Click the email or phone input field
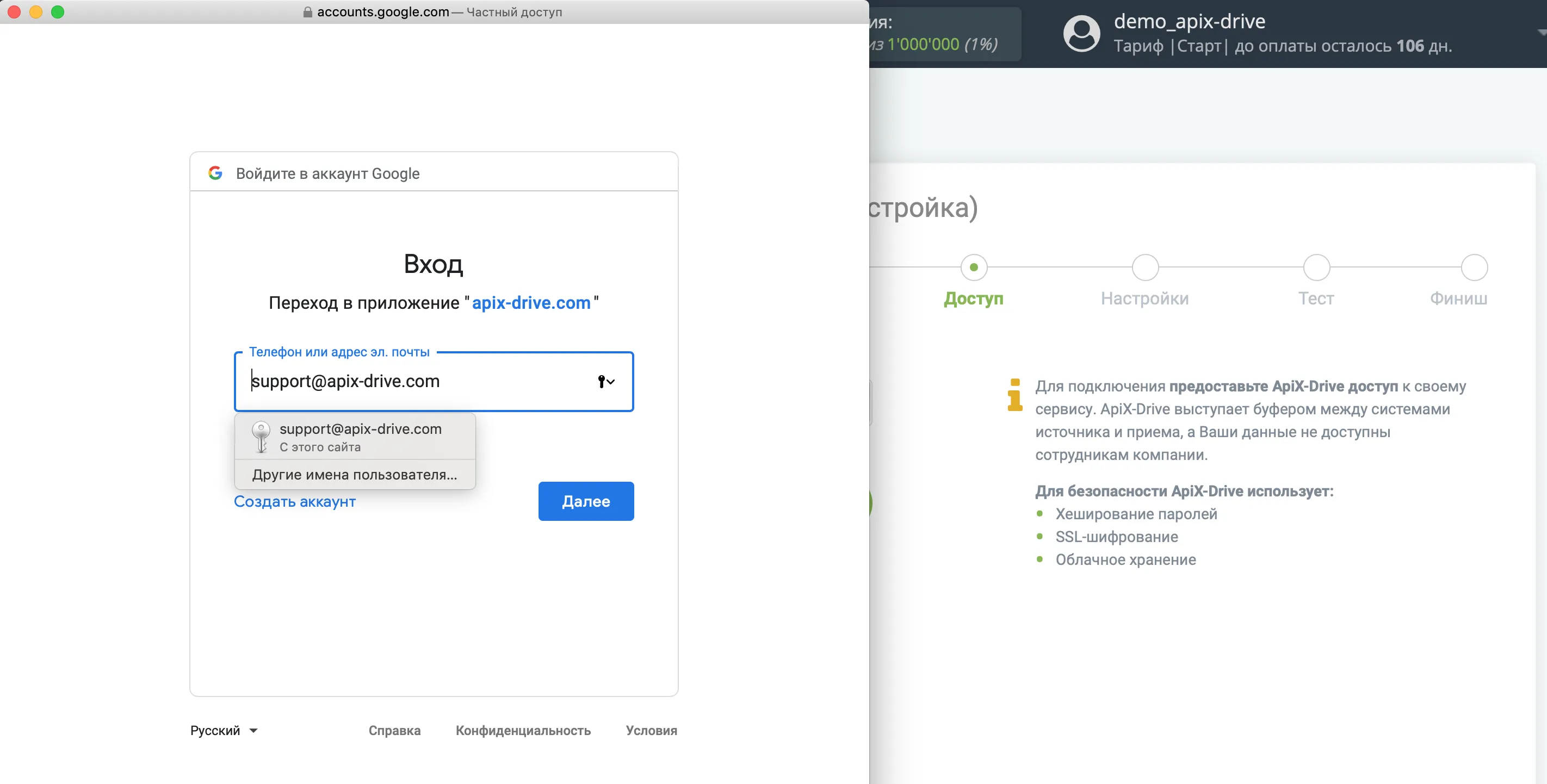1547x784 pixels. (x=434, y=381)
